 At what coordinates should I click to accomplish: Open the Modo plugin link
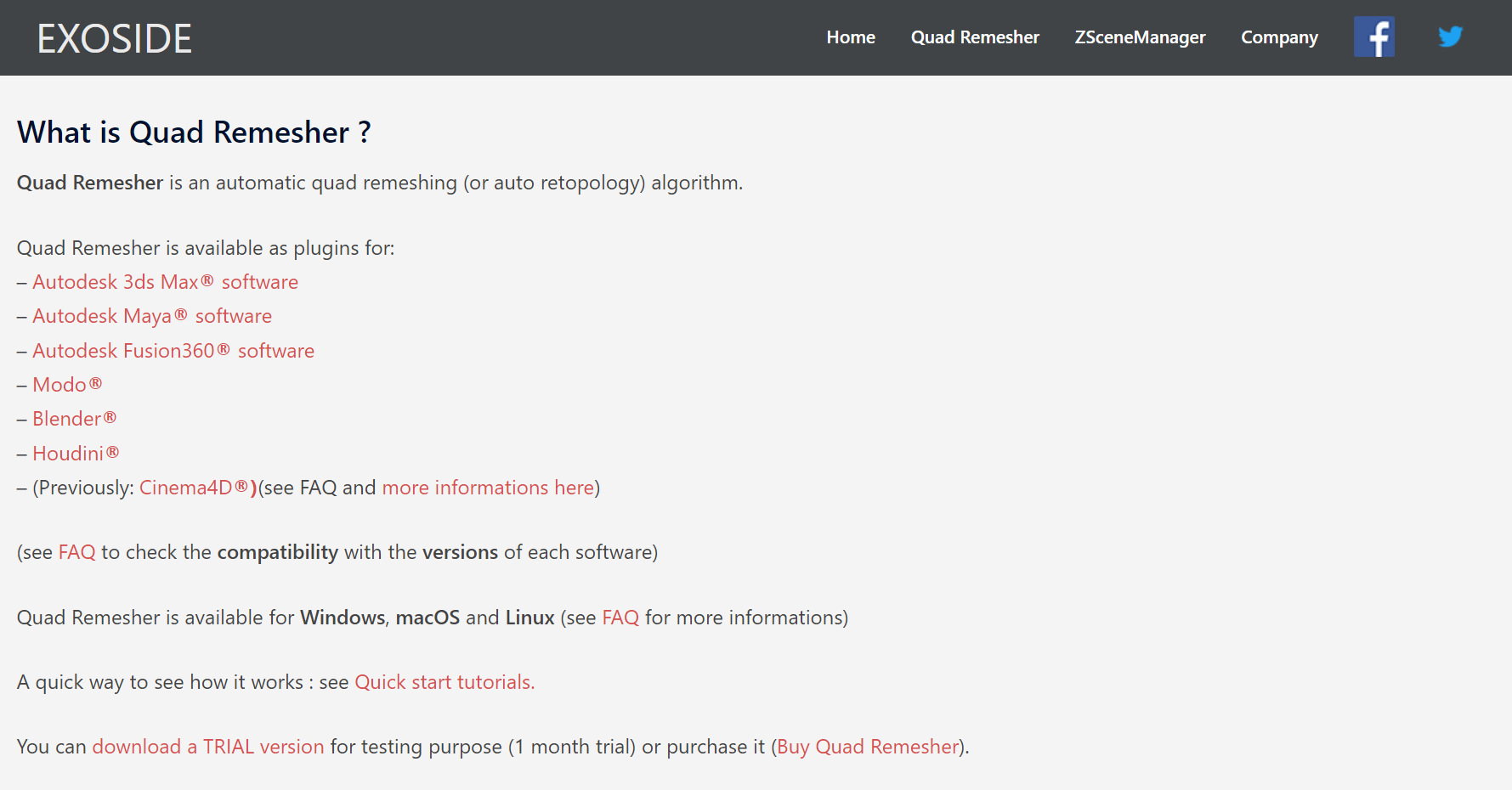(67, 385)
